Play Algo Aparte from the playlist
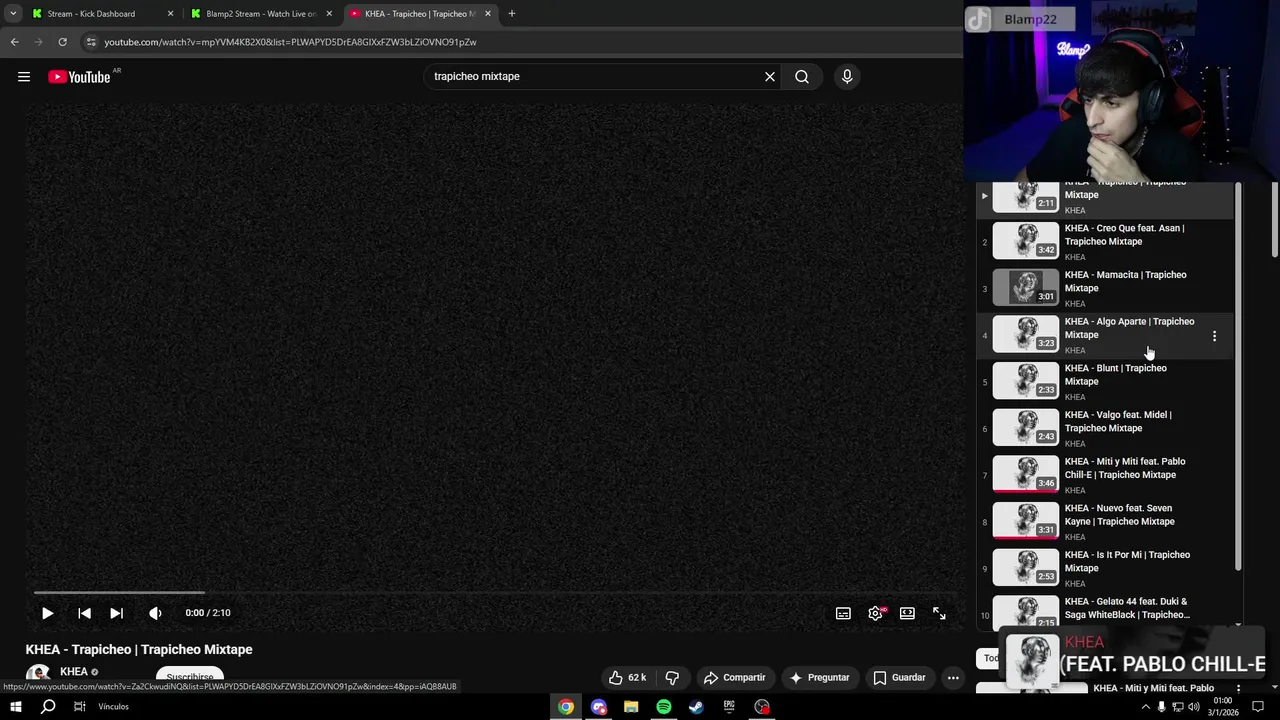Viewport: 1280px width, 720px height. point(1104,335)
